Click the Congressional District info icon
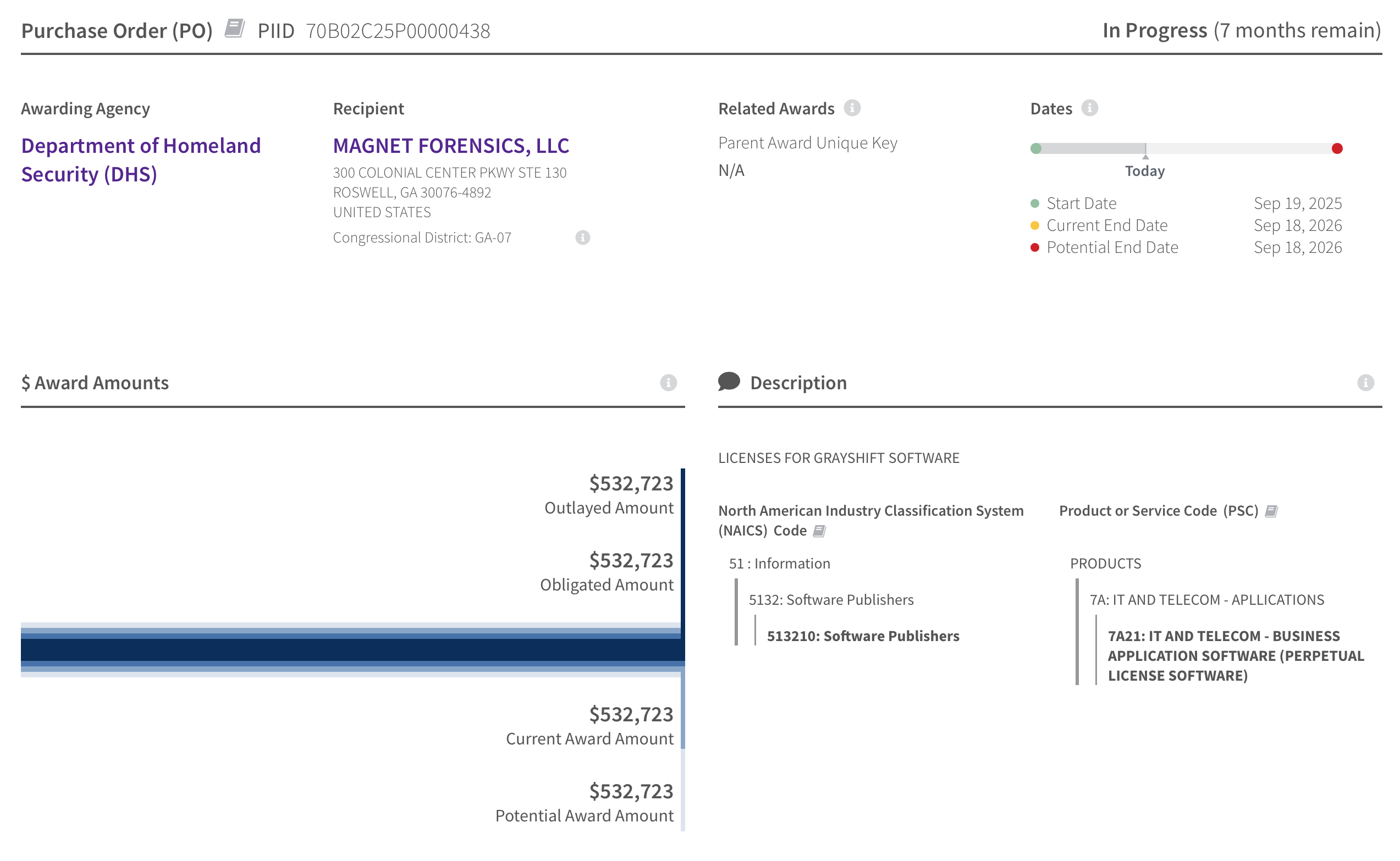 point(582,238)
